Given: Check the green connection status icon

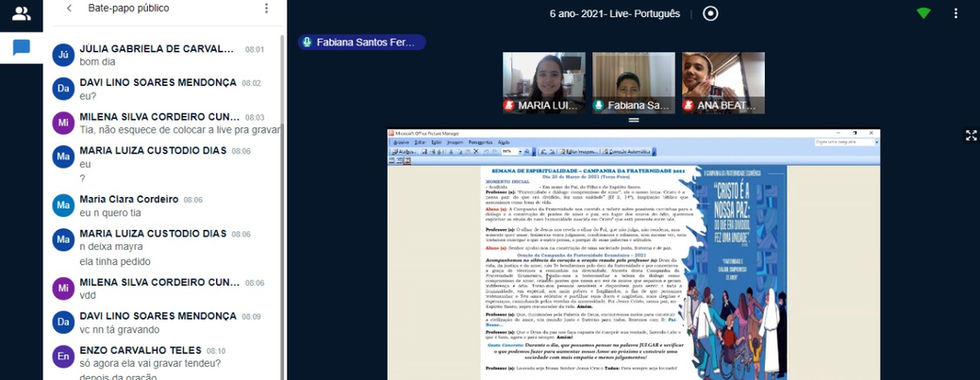Looking at the screenshot, I should pyautogui.click(x=923, y=13).
